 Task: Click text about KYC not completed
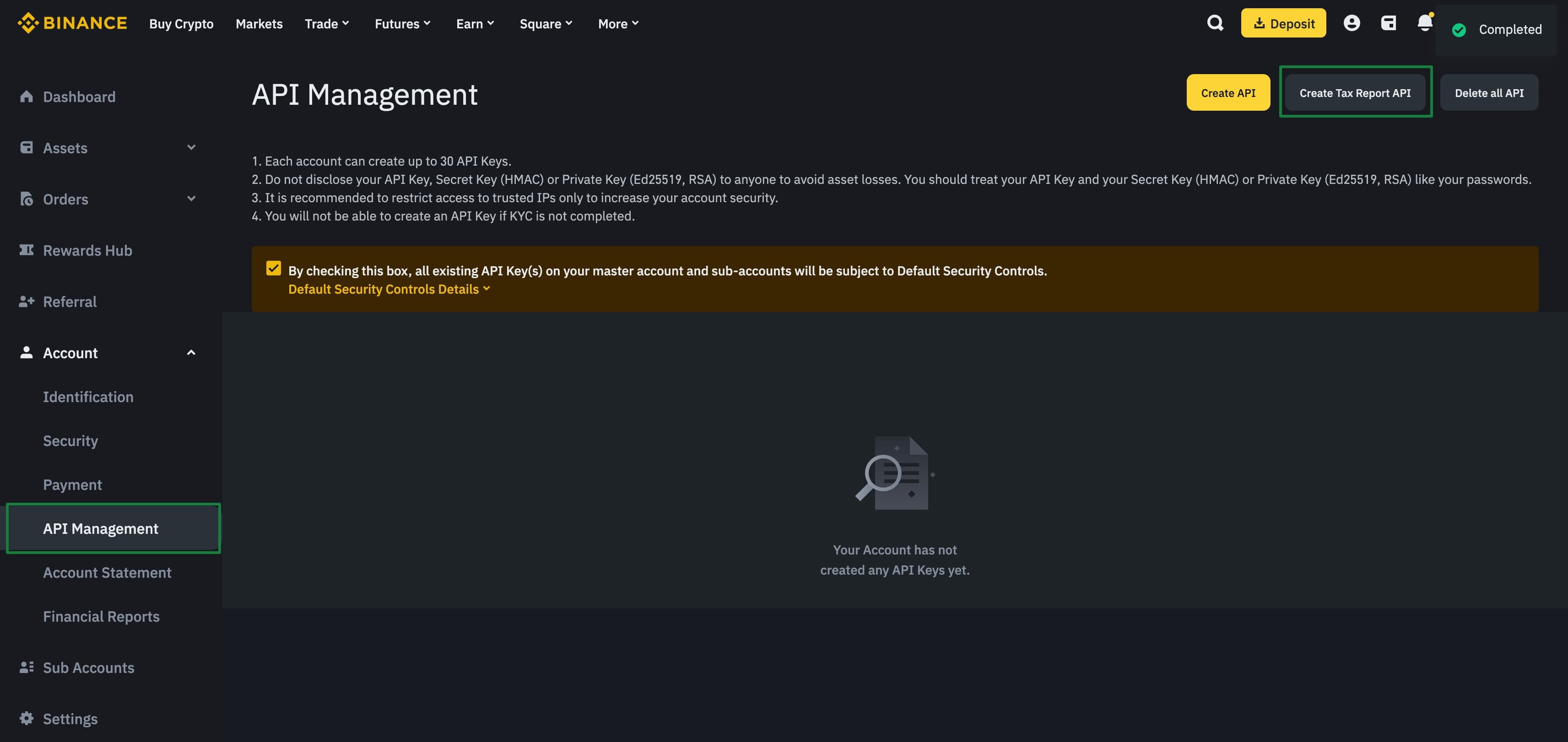pyautogui.click(x=449, y=216)
